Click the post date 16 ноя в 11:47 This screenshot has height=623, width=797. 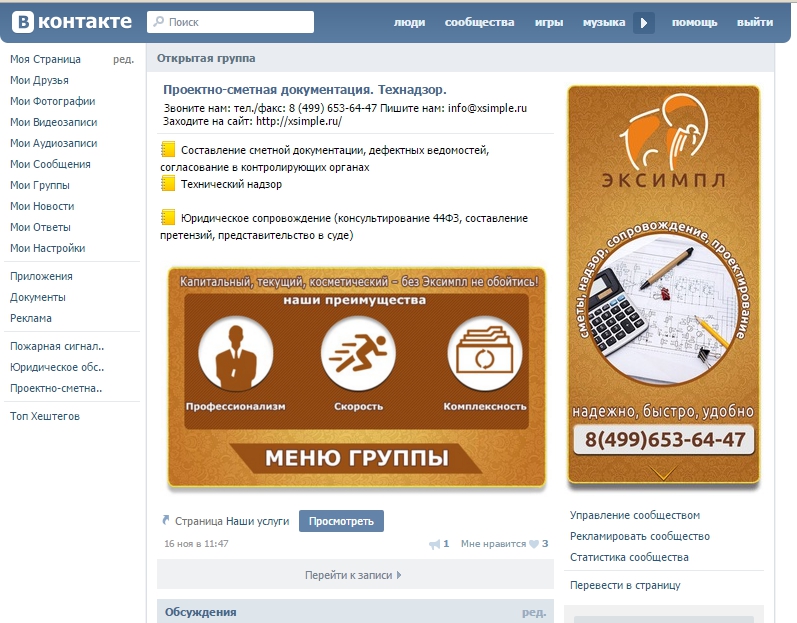point(196,544)
